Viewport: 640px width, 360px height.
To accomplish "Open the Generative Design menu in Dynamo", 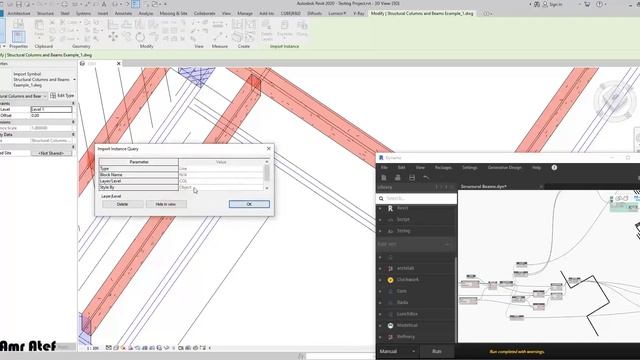I will click(x=504, y=168).
